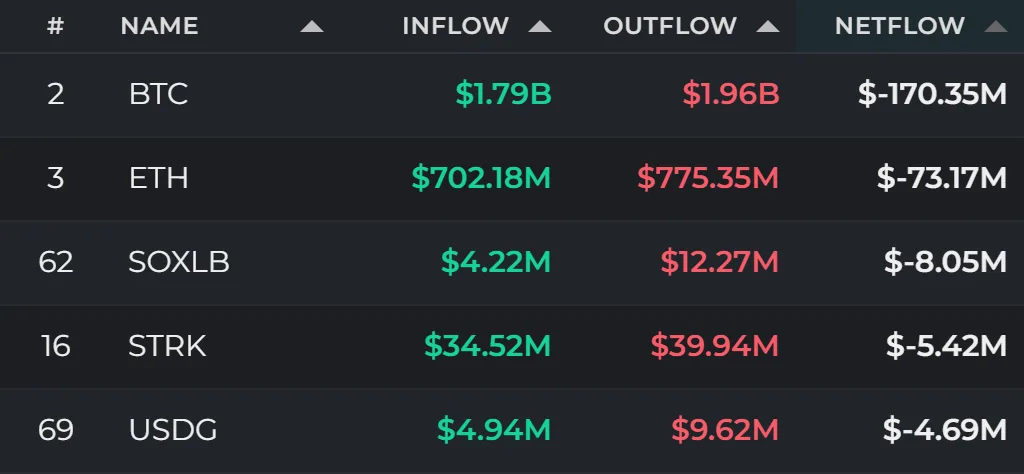Click the INFLOW column header label

(456, 26)
